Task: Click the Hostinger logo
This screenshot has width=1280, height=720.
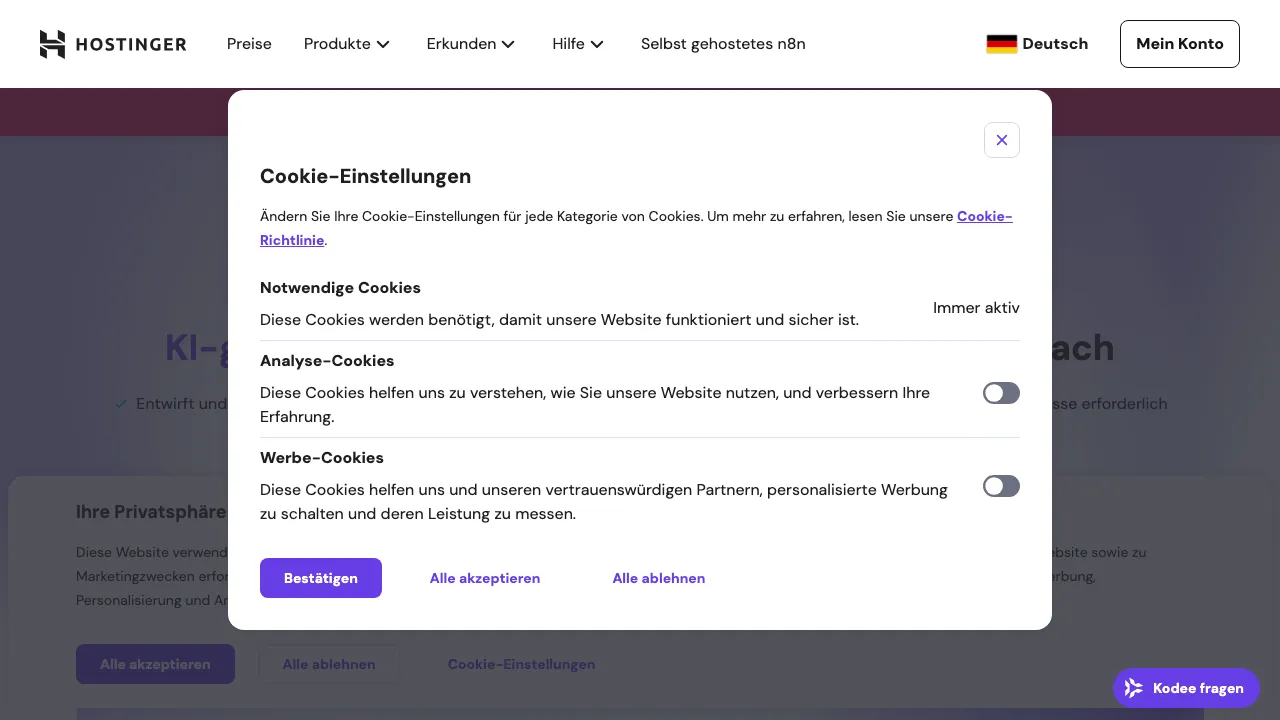Action: (112, 44)
